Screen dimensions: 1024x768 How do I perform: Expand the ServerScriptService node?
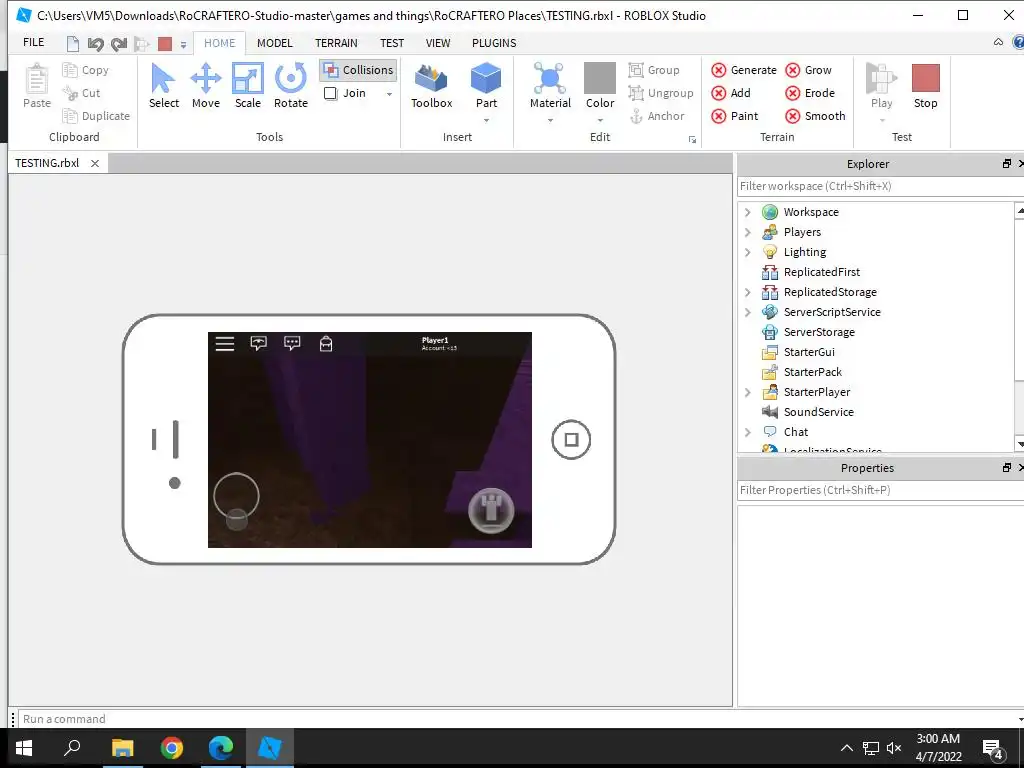coord(748,312)
